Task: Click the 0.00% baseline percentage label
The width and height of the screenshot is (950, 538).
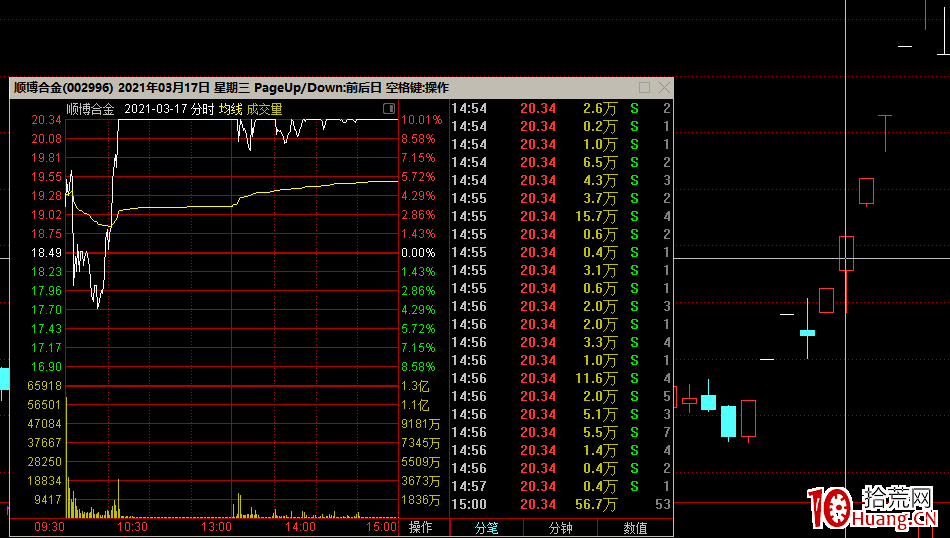Action: pos(418,253)
